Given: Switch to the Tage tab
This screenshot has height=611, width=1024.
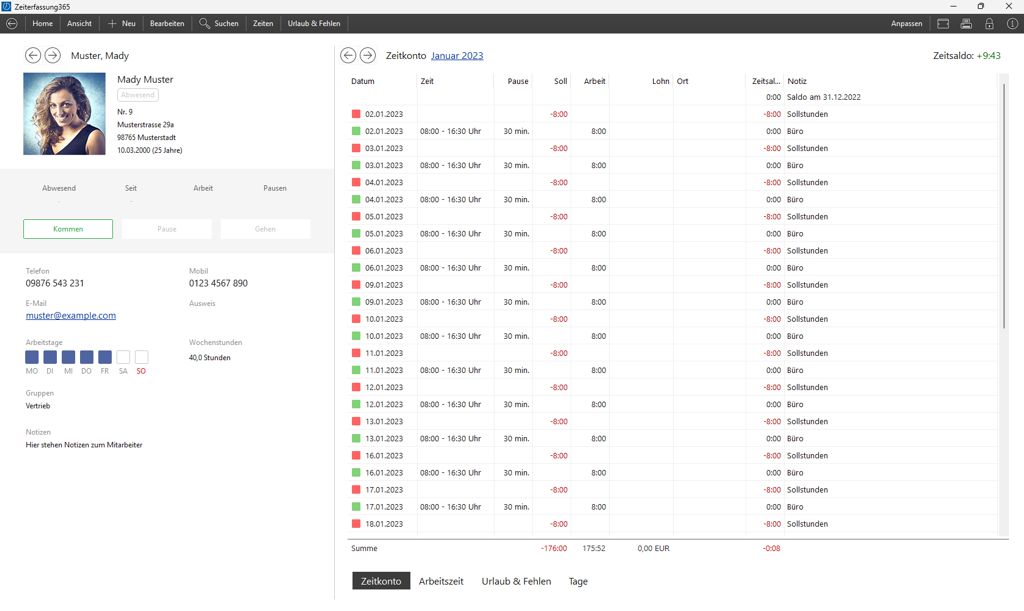Looking at the screenshot, I should click(x=578, y=581).
